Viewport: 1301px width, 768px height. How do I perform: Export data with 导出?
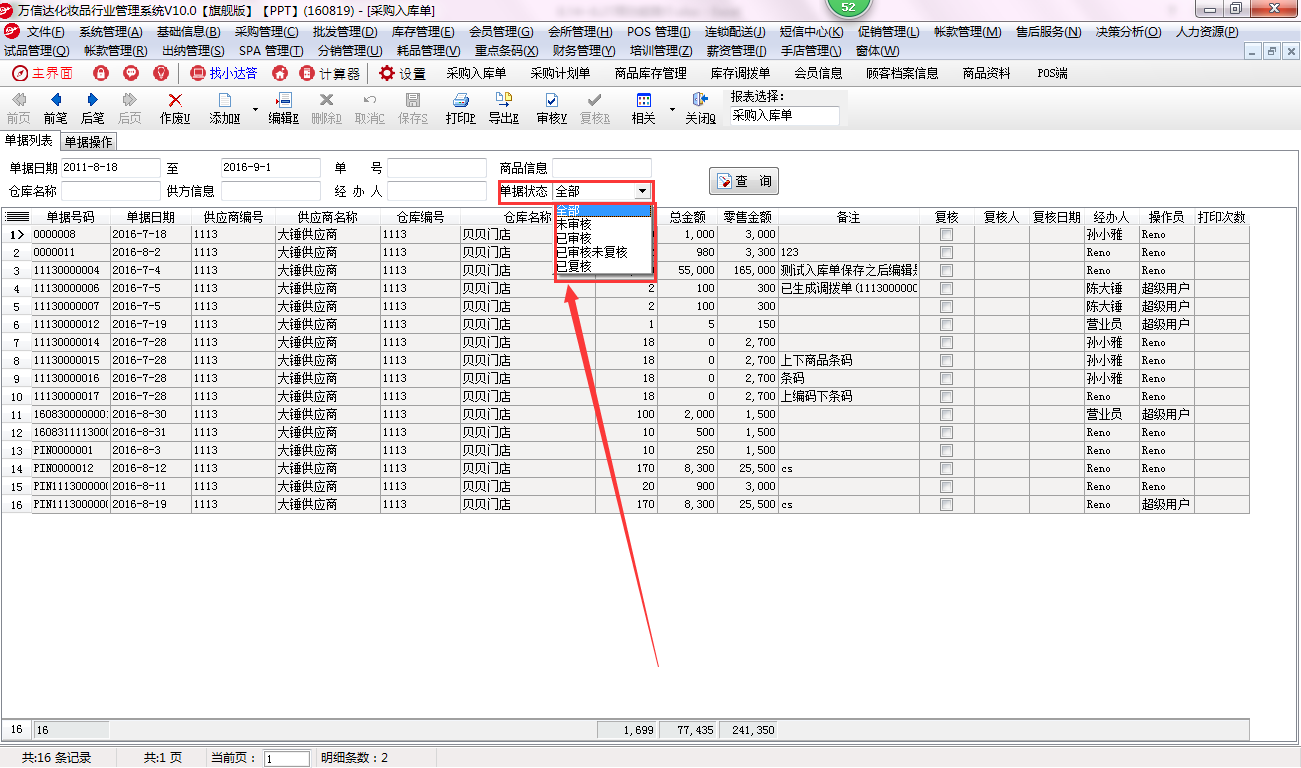pos(504,108)
